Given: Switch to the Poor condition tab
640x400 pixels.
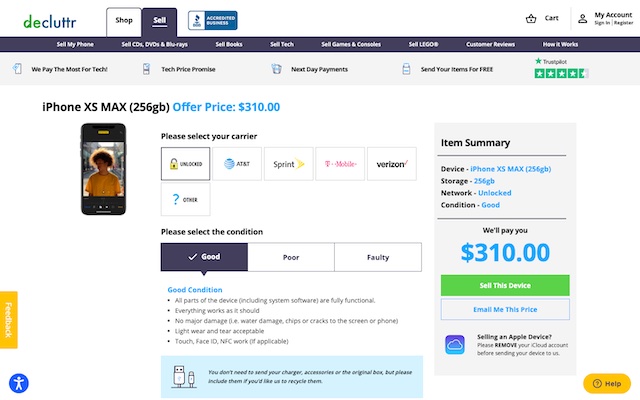Looking at the screenshot, I should [291, 257].
